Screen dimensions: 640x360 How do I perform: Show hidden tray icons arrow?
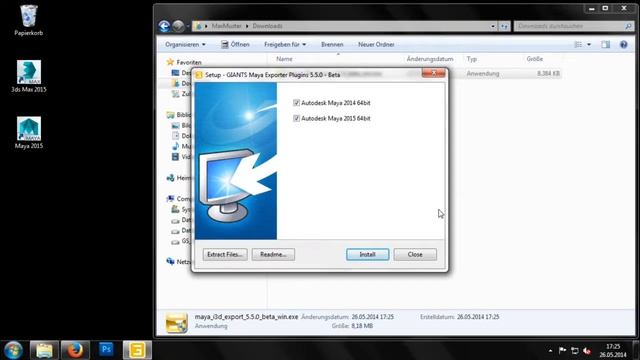pos(550,350)
